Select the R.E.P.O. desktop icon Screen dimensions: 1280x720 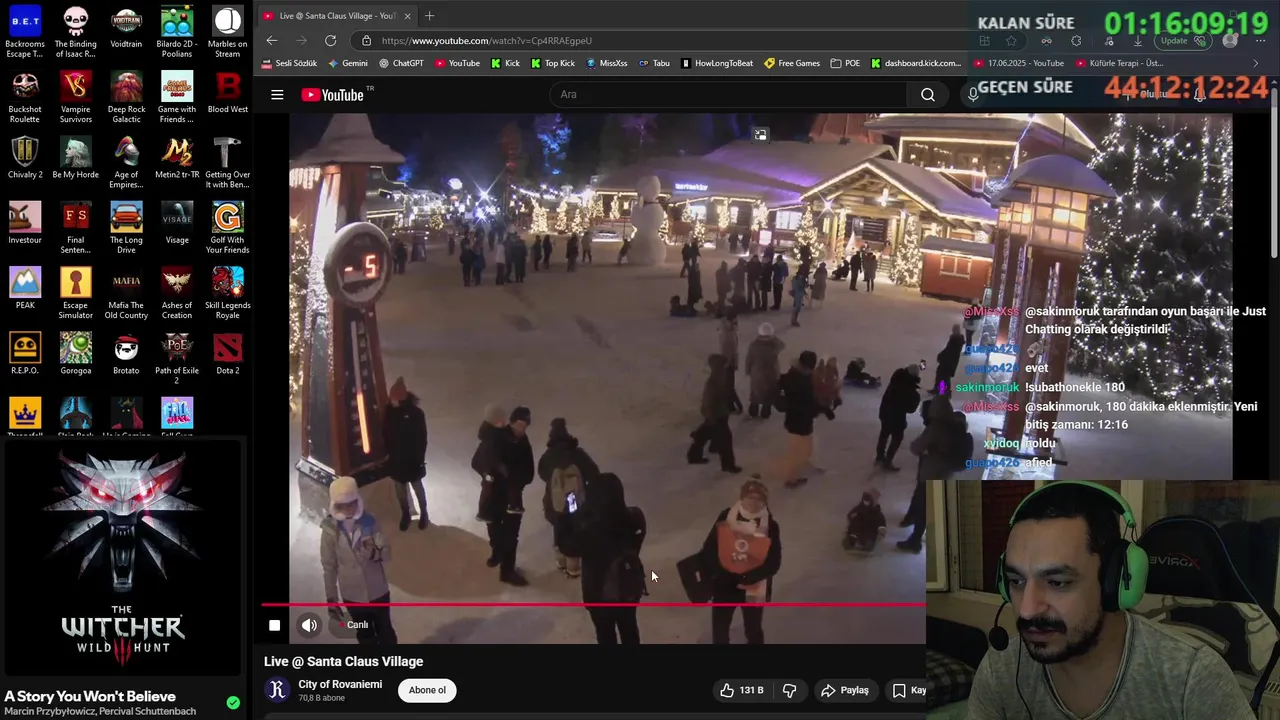pyautogui.click(x=25, y=354)
